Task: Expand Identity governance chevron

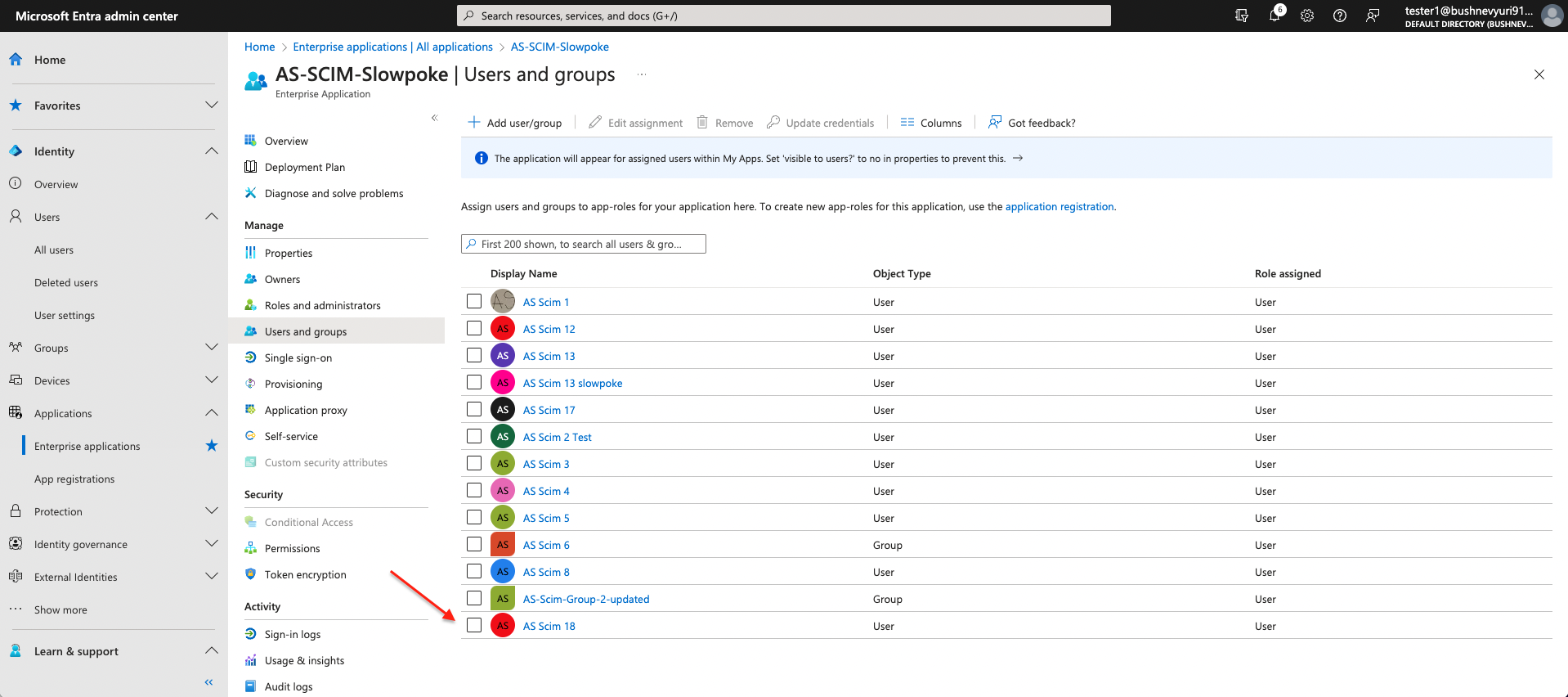Action: pos(212,543)
